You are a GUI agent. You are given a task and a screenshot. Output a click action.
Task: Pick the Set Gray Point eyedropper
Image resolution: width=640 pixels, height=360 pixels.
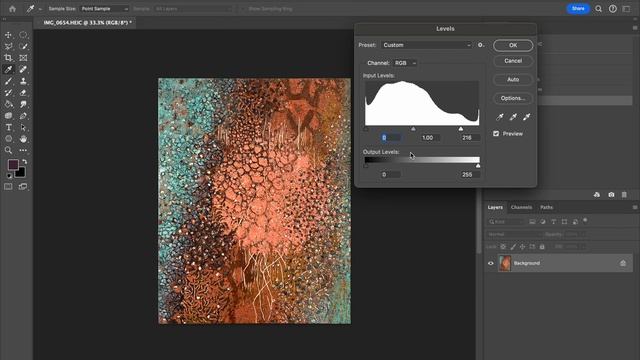[513, 117]
